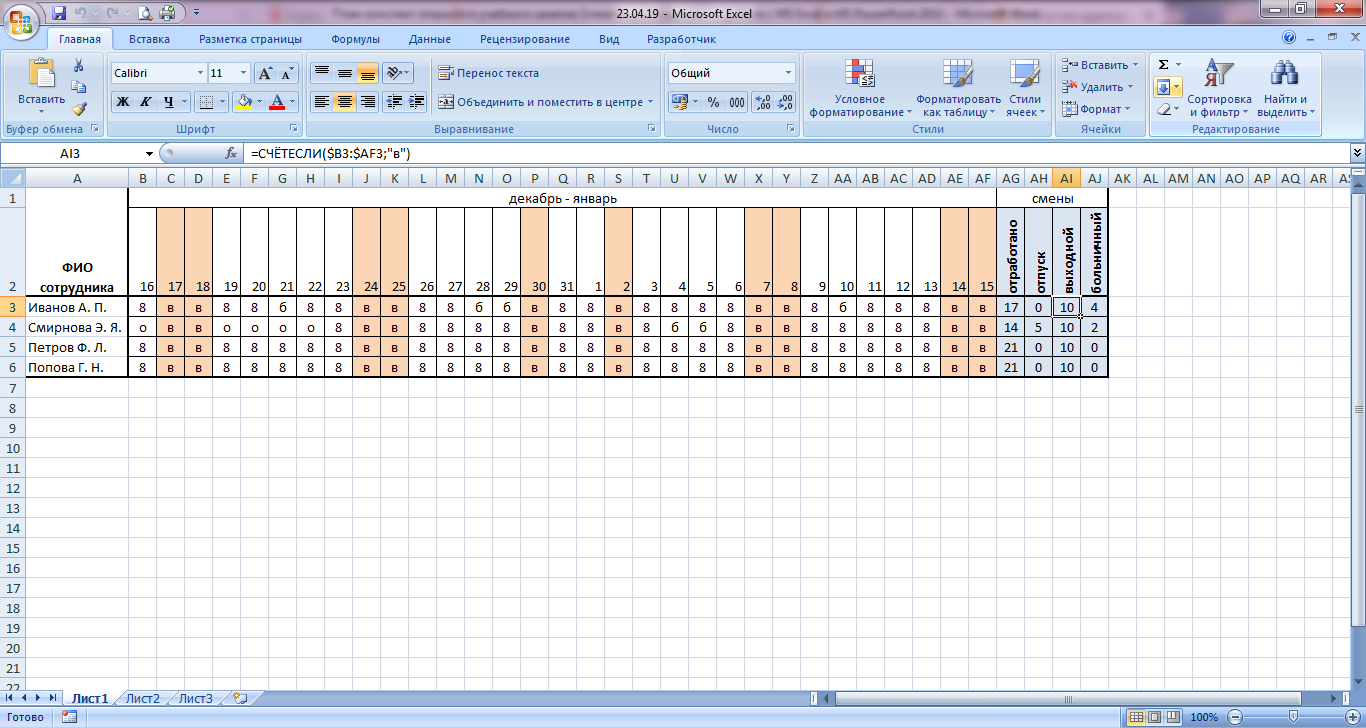Open Стили ячеек gallery
1366x728 pixels.
1025,88
